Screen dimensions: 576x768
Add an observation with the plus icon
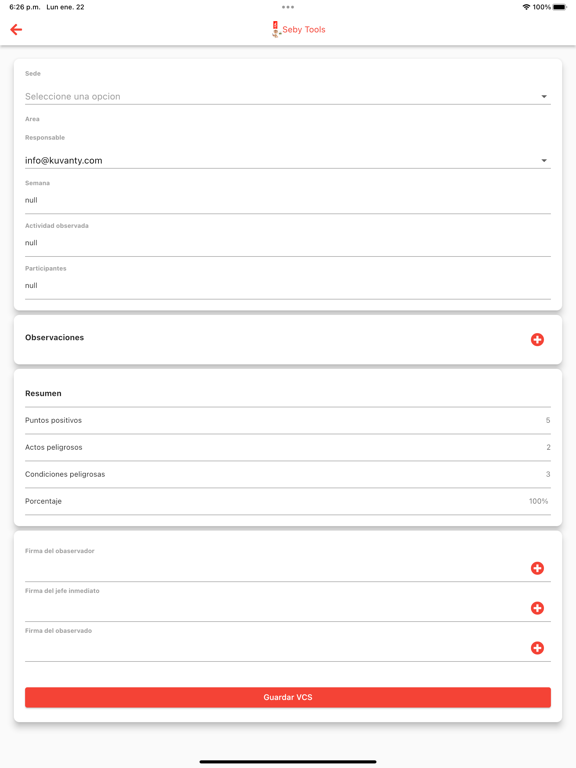click(537, 339)
